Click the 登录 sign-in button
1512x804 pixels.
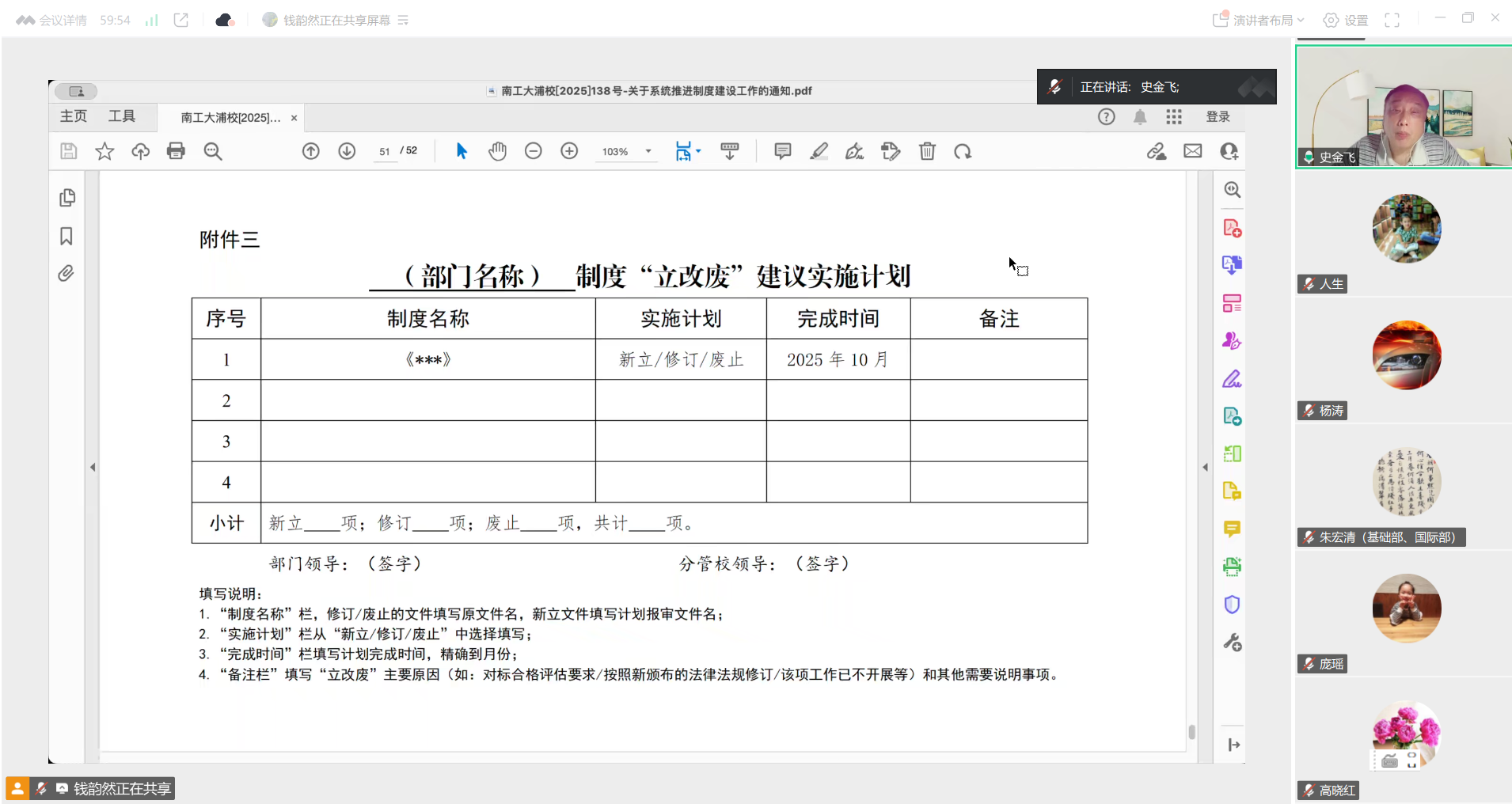coord(1218,117)
